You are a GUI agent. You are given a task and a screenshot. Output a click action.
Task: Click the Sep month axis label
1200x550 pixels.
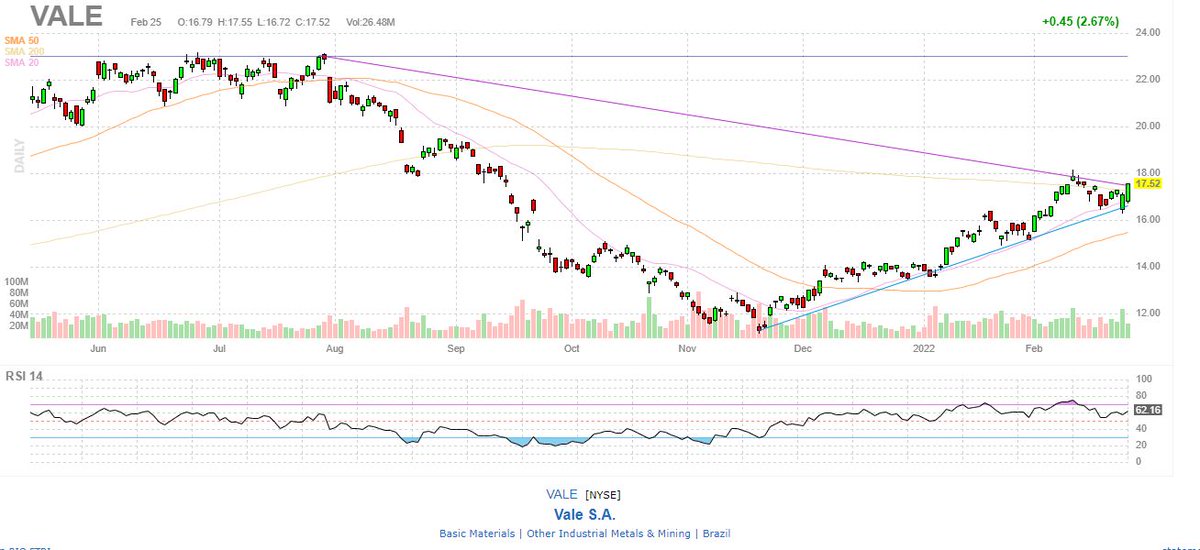456,350
